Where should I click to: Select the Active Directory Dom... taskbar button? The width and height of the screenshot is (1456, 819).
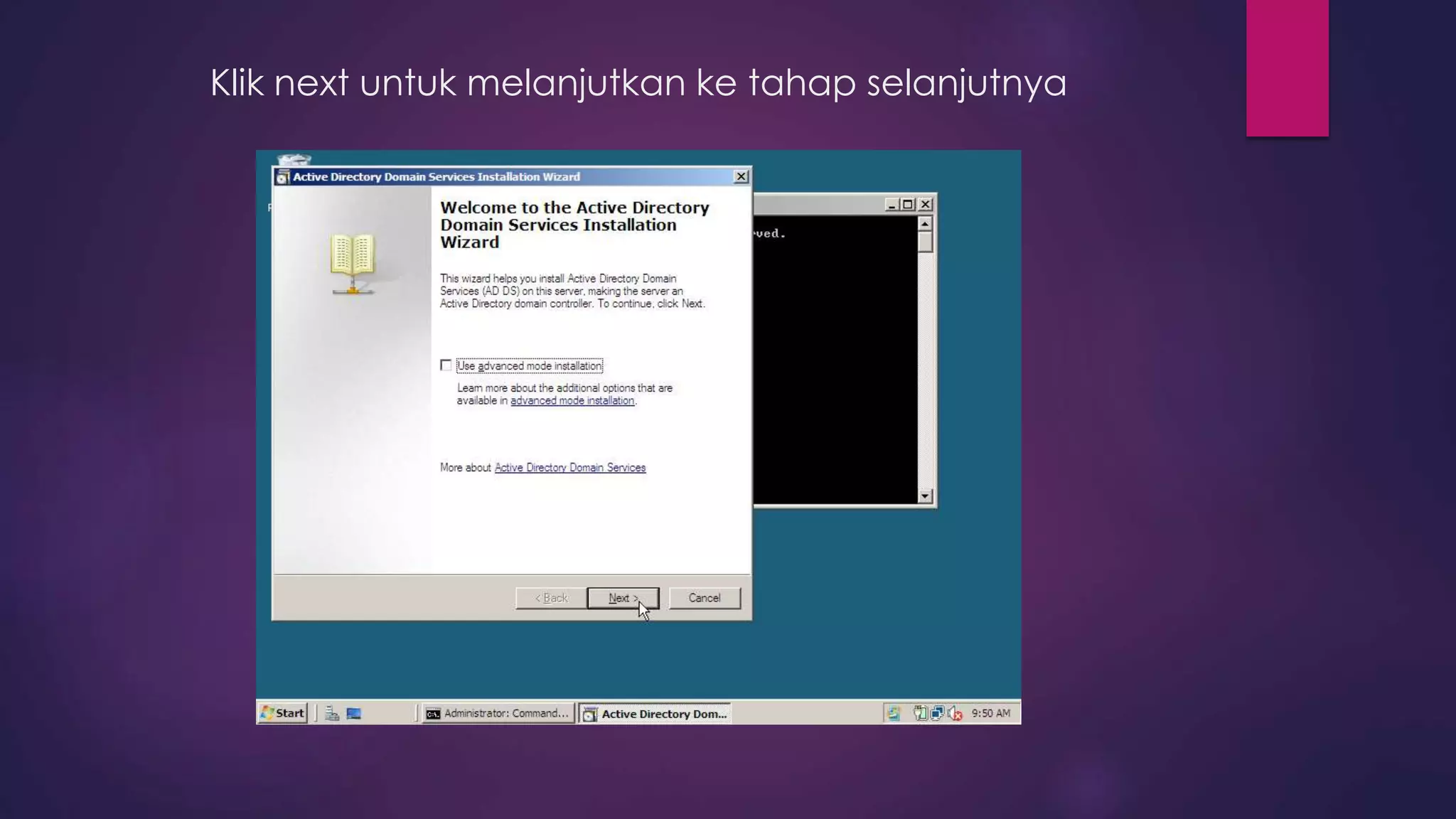(655, 714)
